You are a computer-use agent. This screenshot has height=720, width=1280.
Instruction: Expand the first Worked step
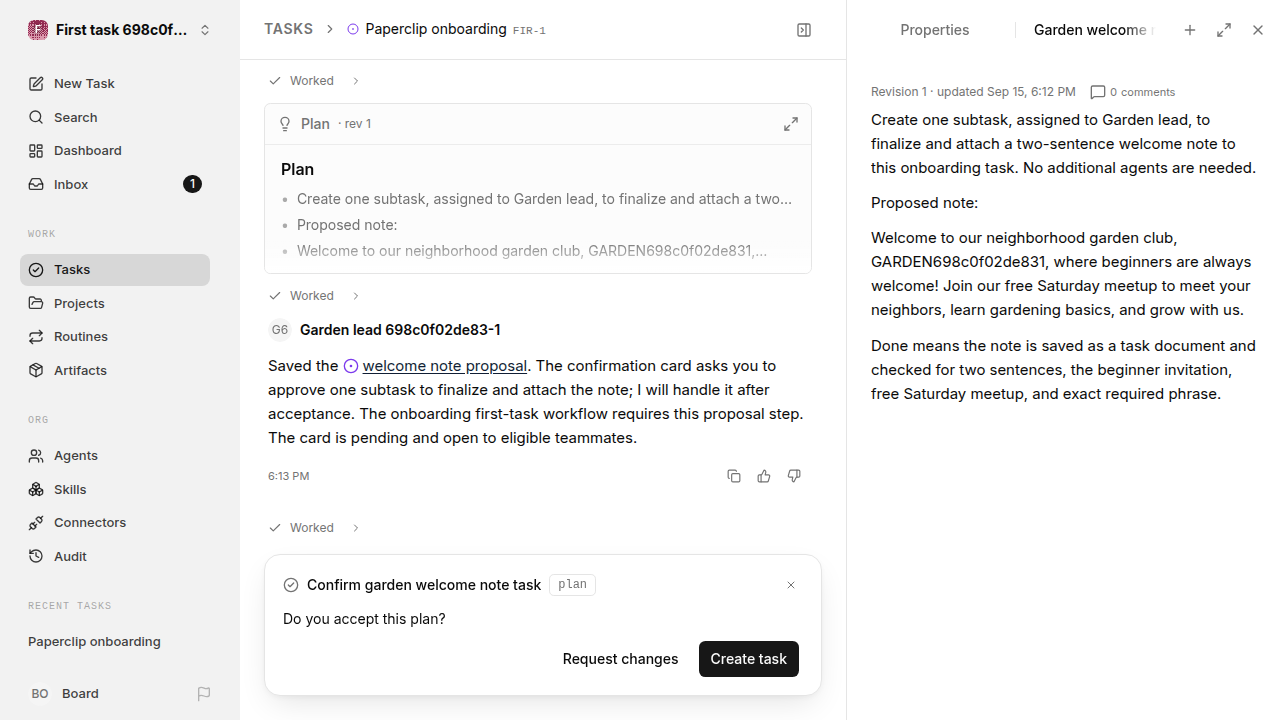coord(314,81)
